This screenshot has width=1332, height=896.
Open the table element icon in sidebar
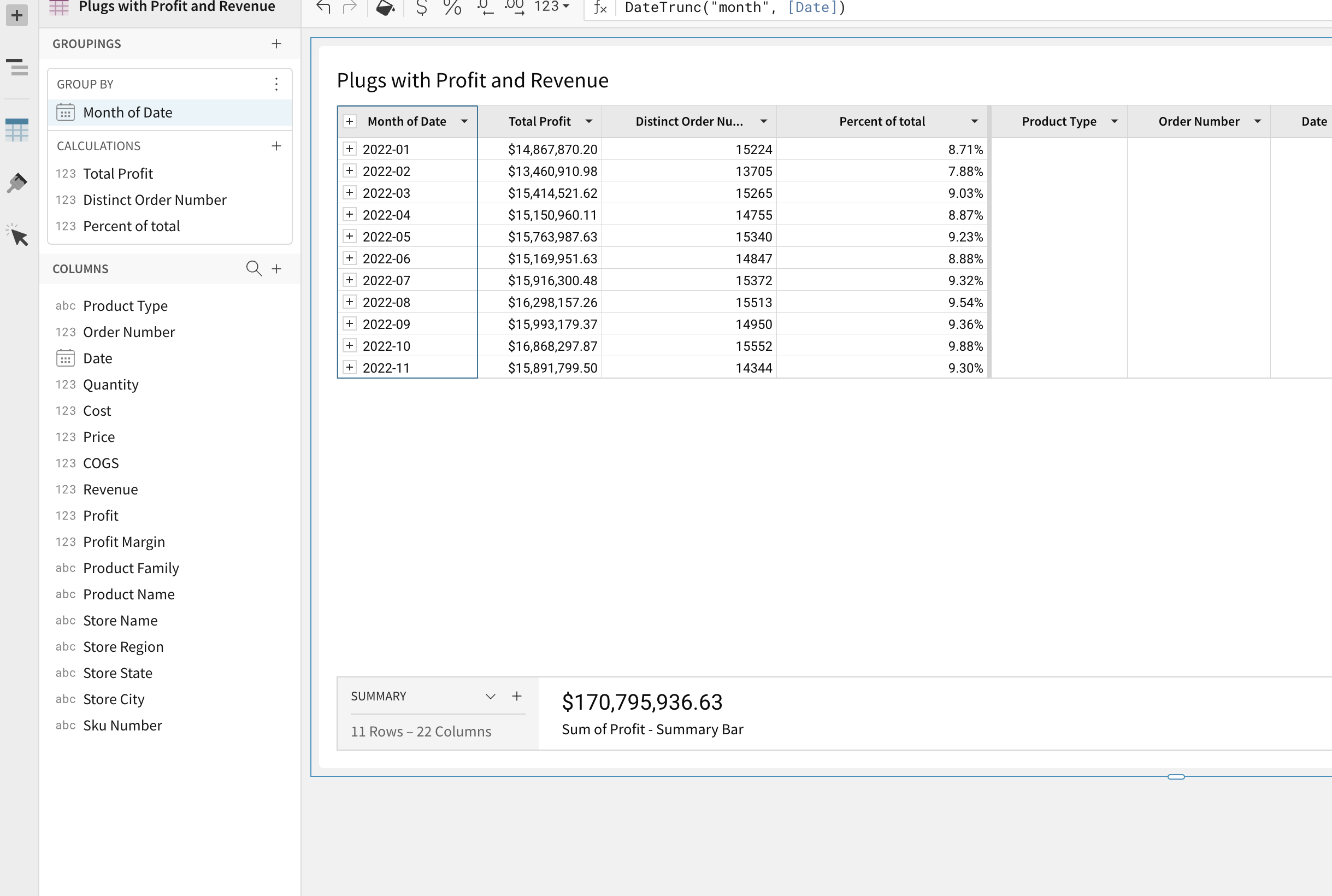16,129
